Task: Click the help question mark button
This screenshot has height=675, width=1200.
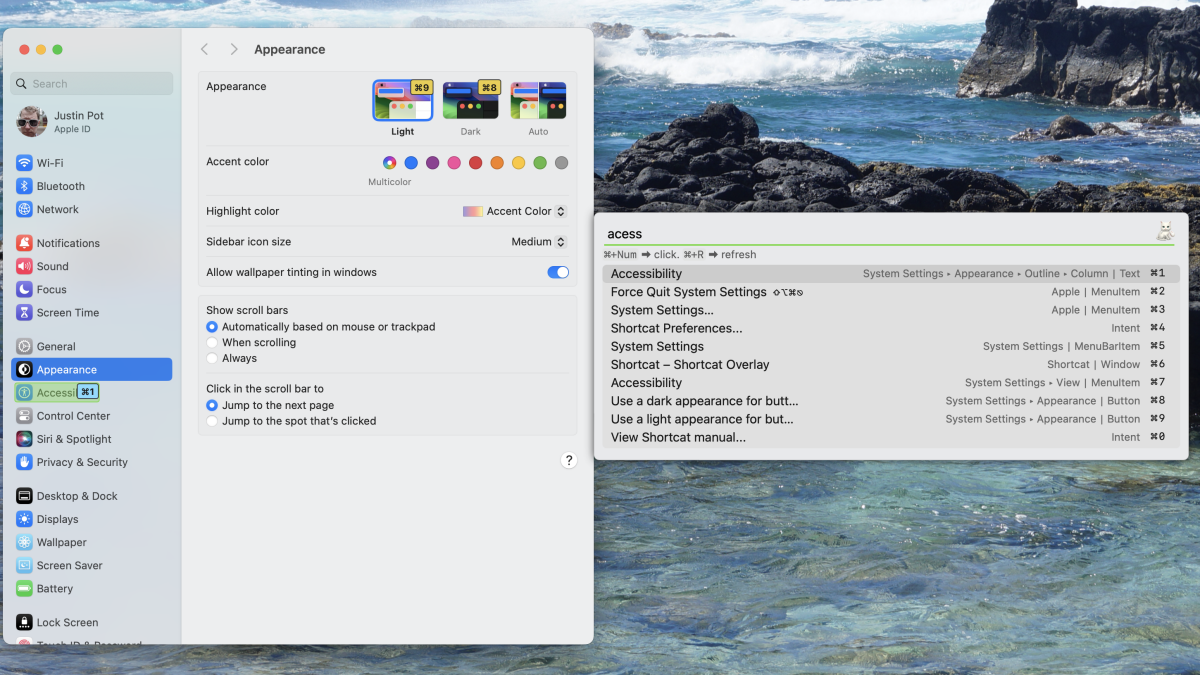Action: coord(569,460)
